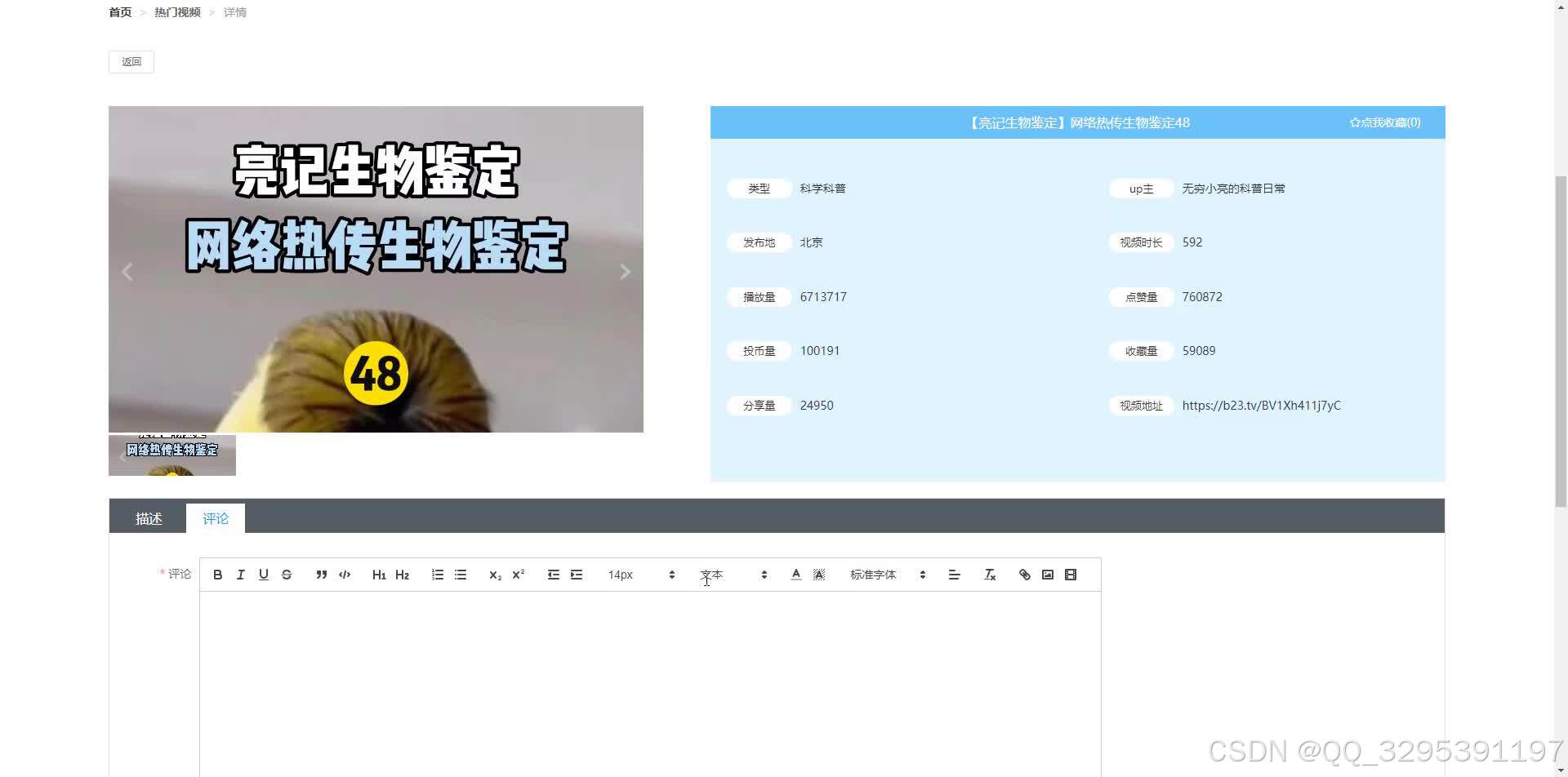
Task: Open the 文本 header style dropdown
Action: coord(733,575)
